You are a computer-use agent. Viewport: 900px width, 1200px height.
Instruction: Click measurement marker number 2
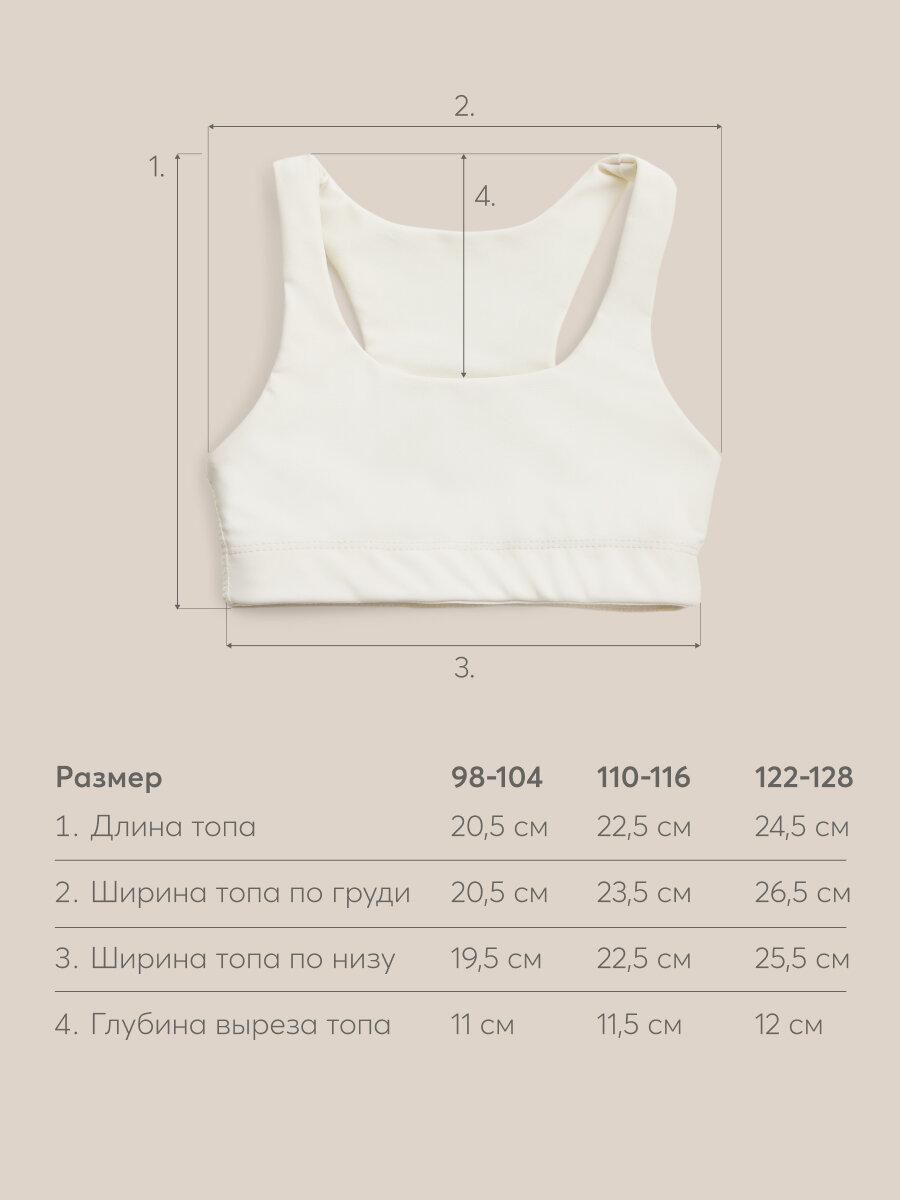(x=463, y=107)
